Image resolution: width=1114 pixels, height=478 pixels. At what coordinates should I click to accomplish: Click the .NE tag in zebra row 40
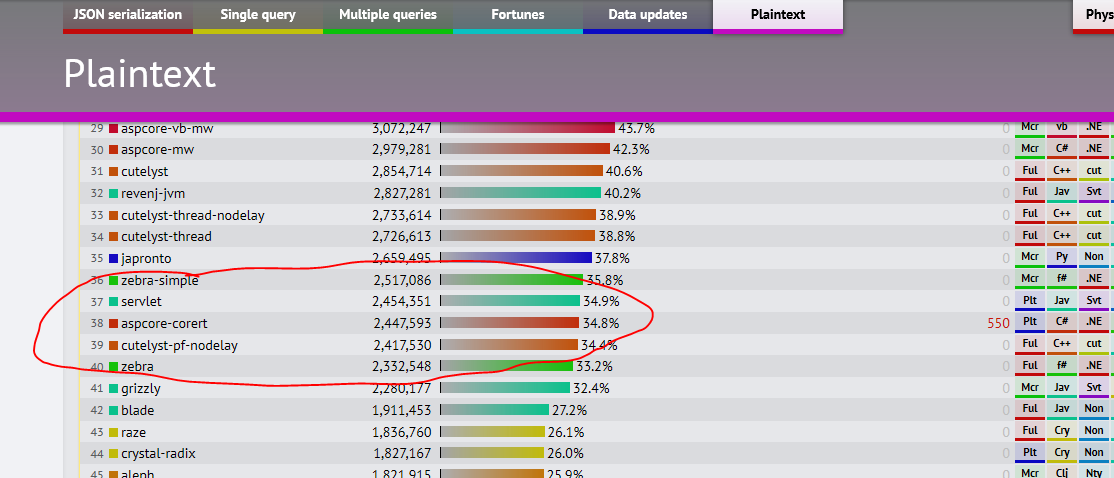coord(1094,366)
